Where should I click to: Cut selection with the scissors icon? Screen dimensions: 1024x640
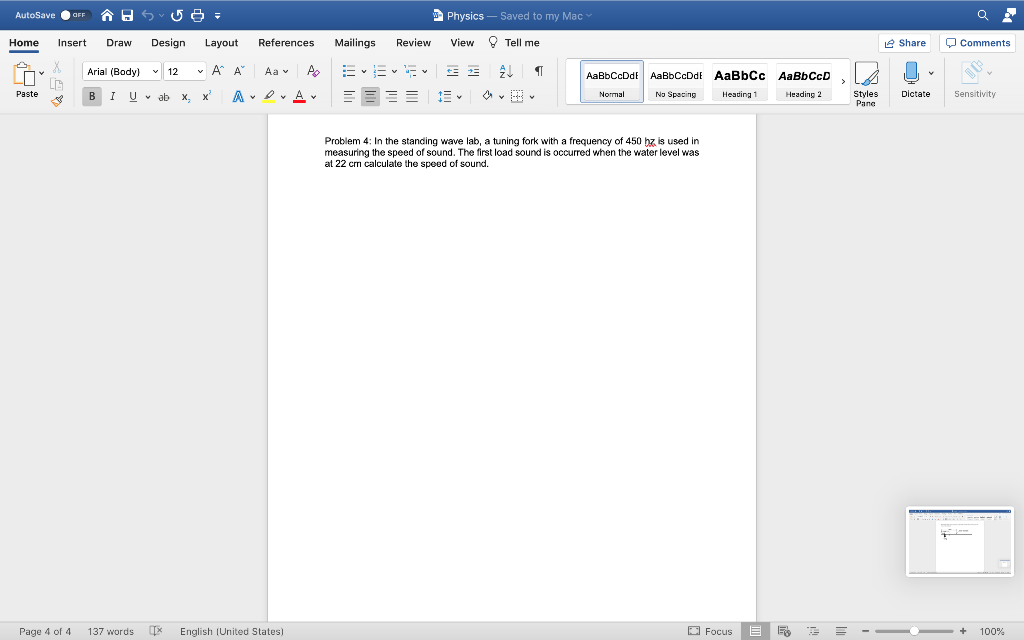click(57, 67)
